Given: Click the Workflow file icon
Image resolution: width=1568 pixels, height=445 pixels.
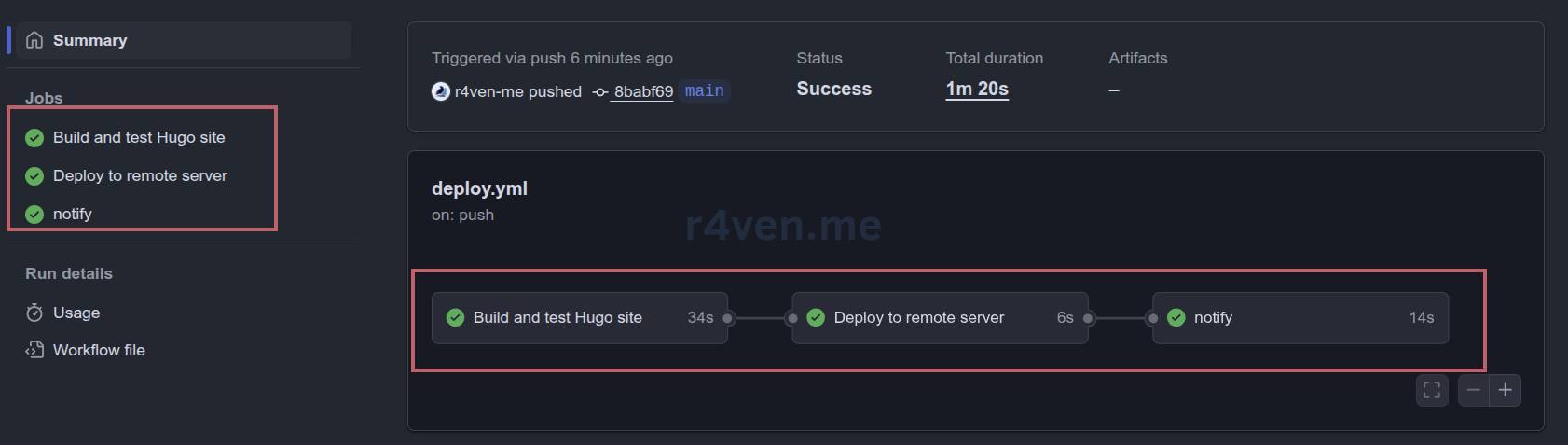Looking at the screenshot, I should point(34,350).
